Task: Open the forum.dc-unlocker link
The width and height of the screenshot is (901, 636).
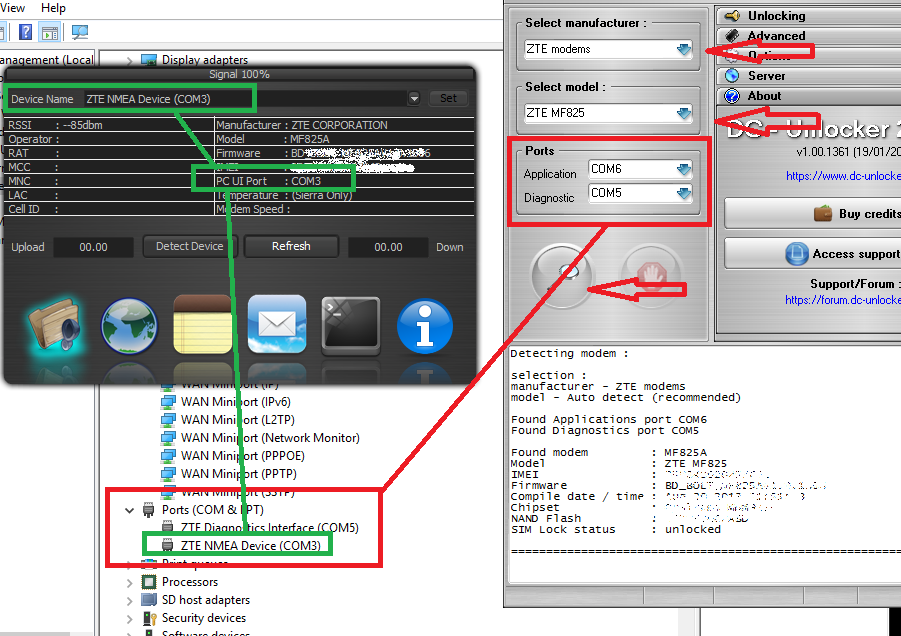Action: [x=843, y=300]
